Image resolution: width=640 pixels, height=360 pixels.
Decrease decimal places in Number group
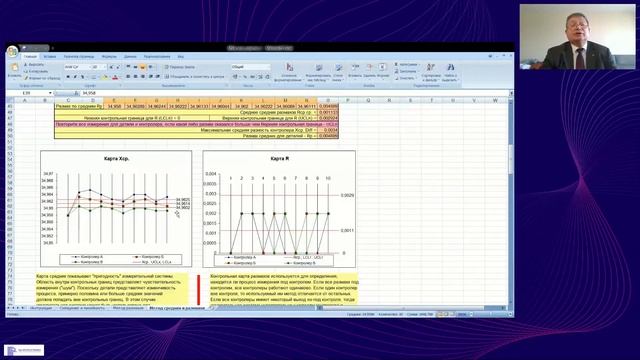coord(267,77)
